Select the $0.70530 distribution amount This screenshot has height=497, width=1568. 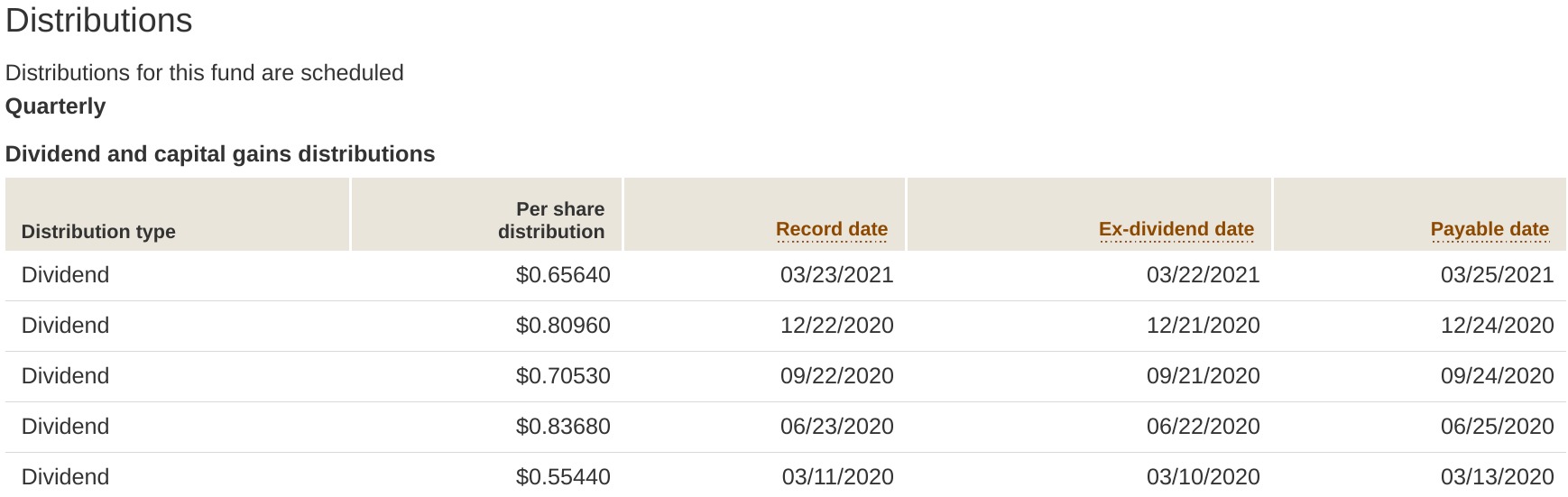point(563,376)
